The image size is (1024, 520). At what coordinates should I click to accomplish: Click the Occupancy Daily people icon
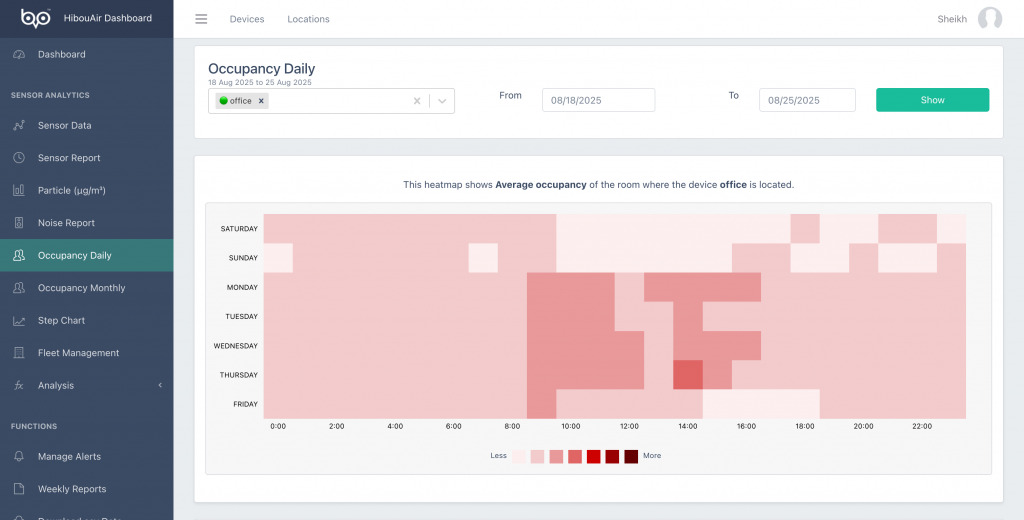point(19,255)
